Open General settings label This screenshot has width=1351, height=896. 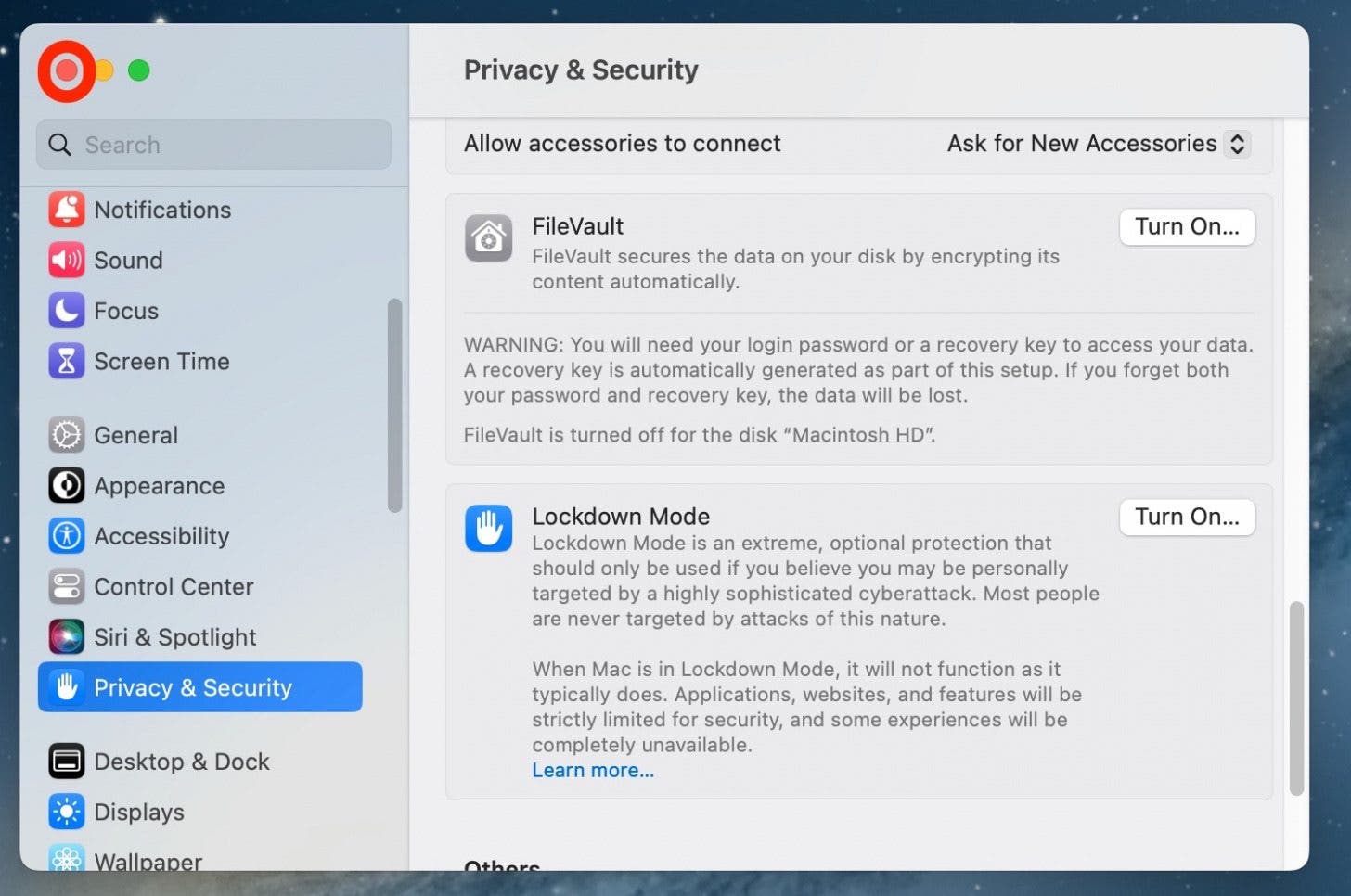pyautogui.click(x=135, y=435)
